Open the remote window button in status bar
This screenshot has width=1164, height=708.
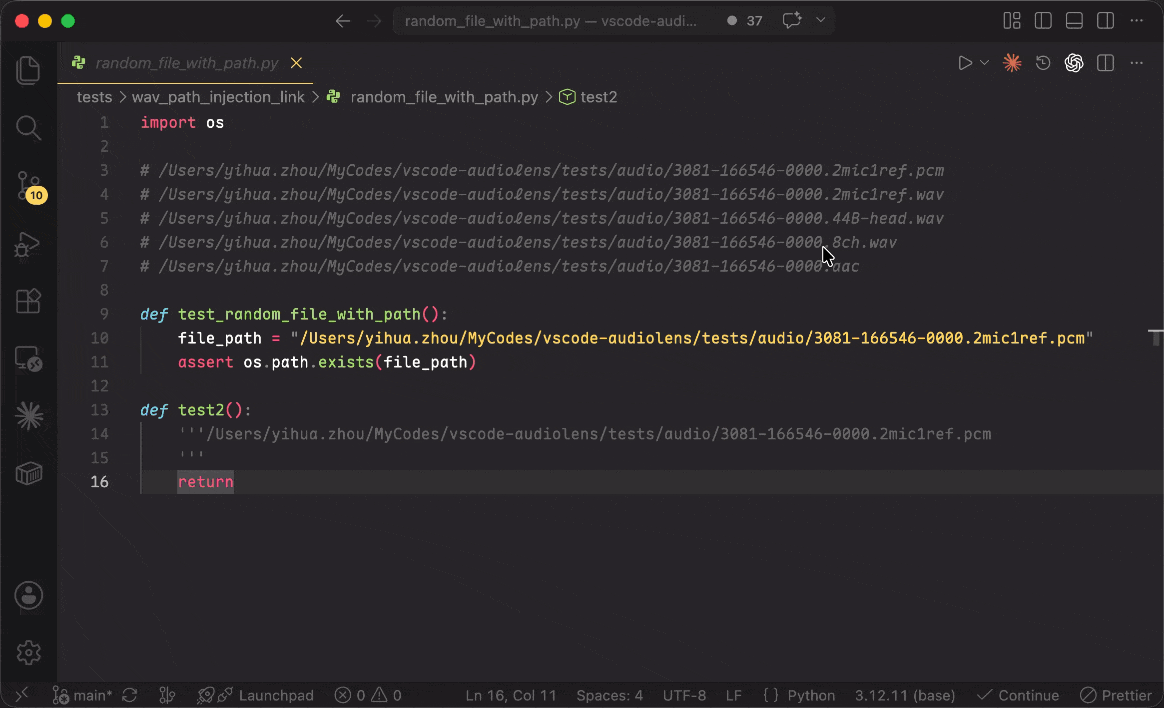click(22, 695)
